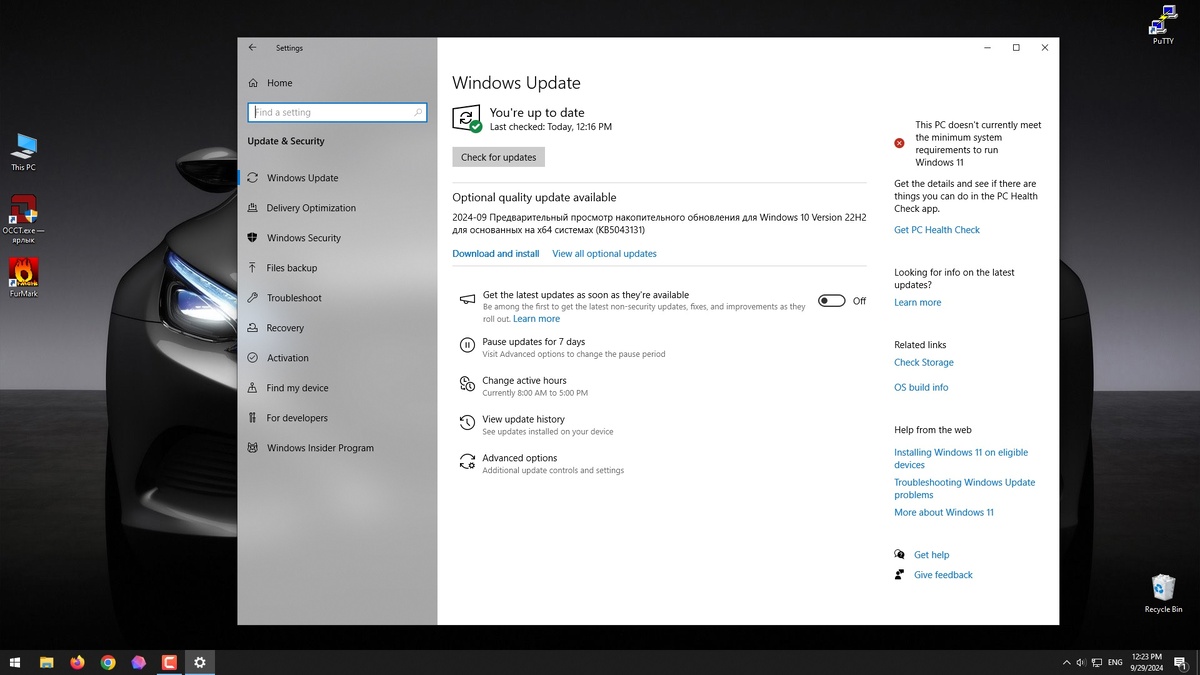Click the Files backup arrow icon
The height and width of the screenshot is (675, 1200).
pyautogui.click(x=253, y=268)
